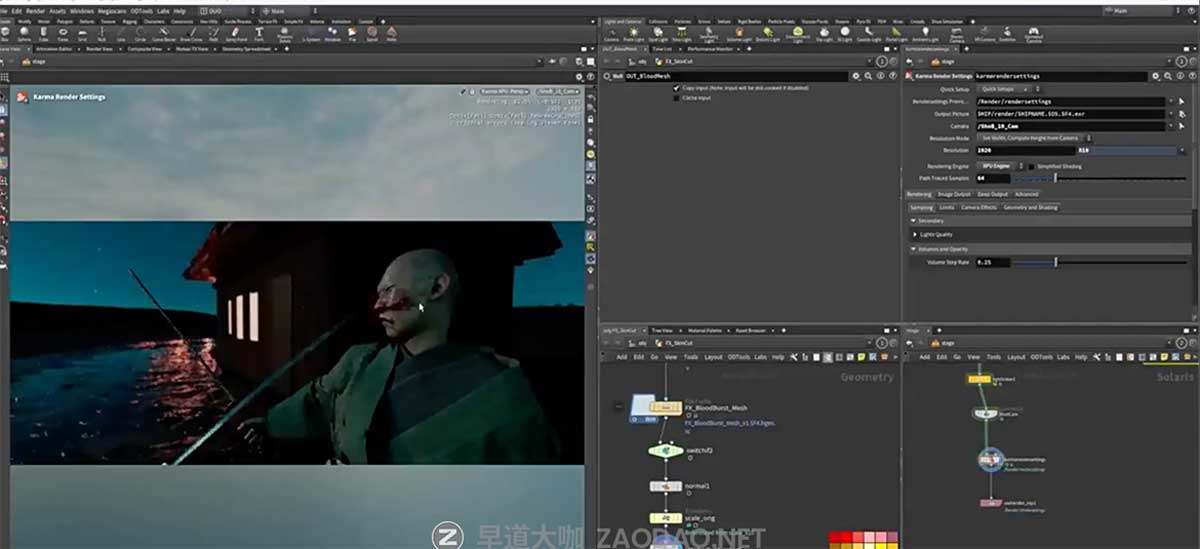Click search icon in Karma Render Settings header
Viewport: 1200px width, 549px height.
1168,76
